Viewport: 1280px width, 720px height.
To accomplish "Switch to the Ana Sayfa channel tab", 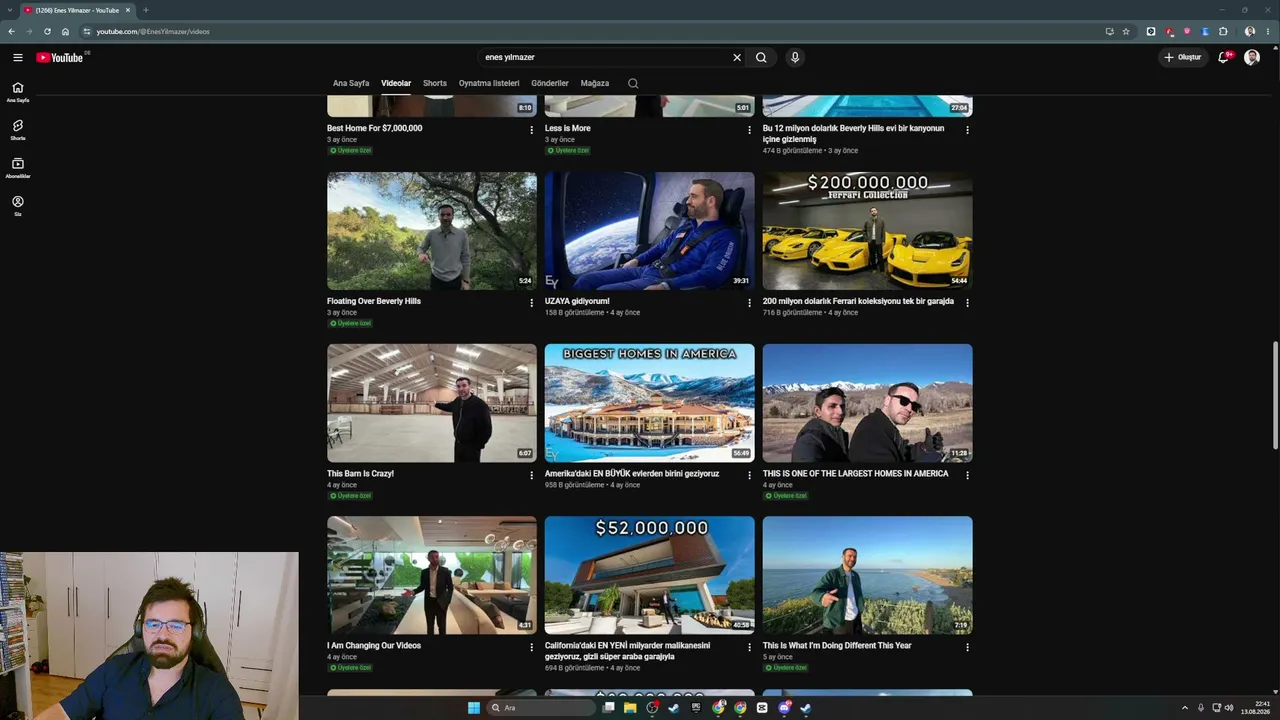I will click(x=351, y=83).
